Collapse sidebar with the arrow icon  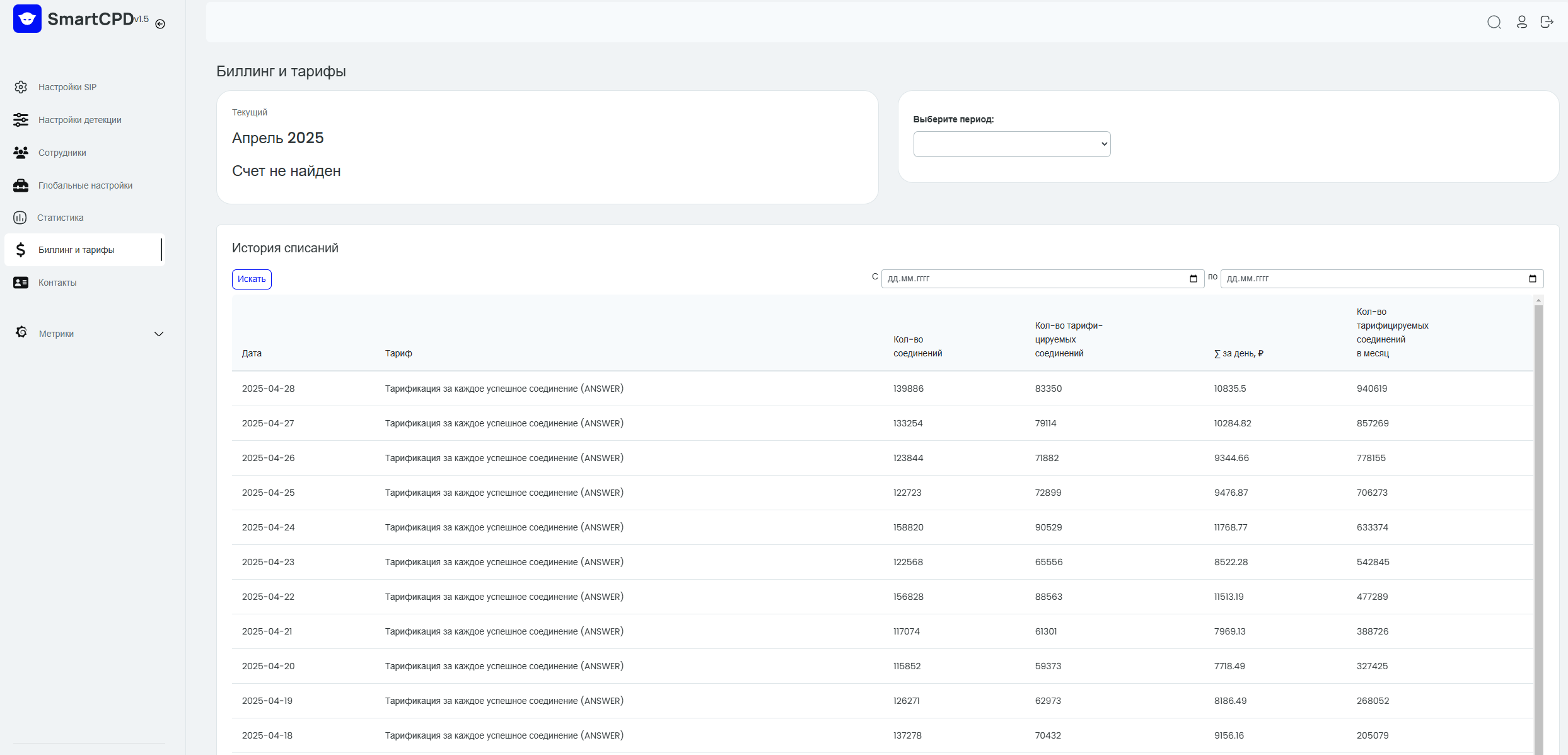160,24
